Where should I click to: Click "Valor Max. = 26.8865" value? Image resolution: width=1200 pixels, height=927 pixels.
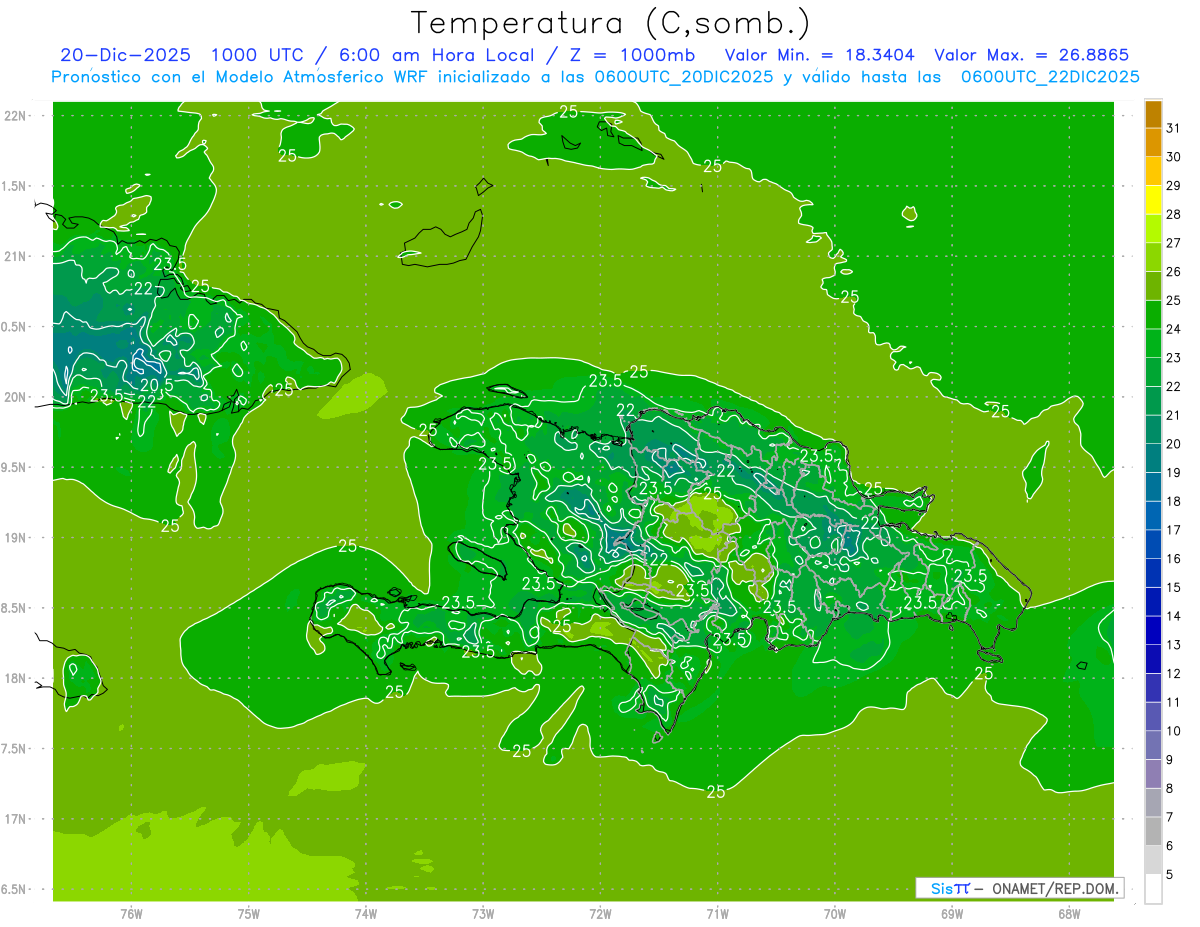tap(1032, 55)
